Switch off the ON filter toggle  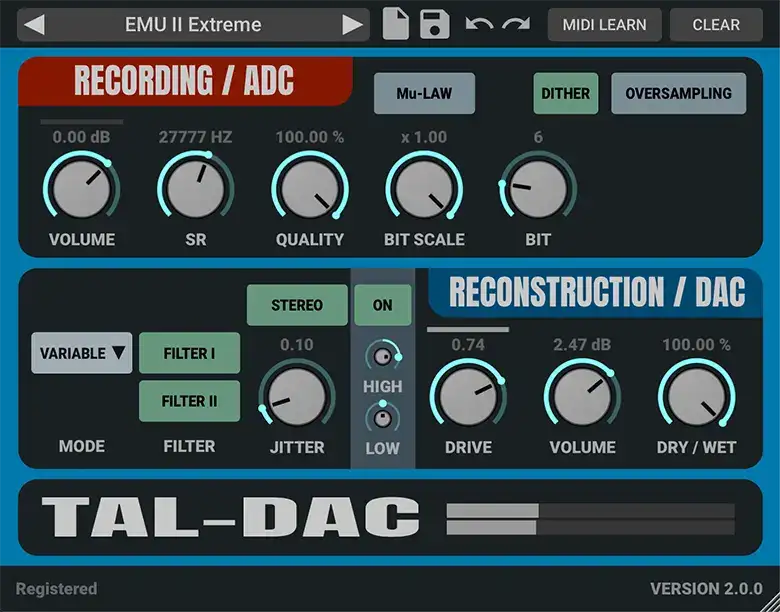coord(383,305)
